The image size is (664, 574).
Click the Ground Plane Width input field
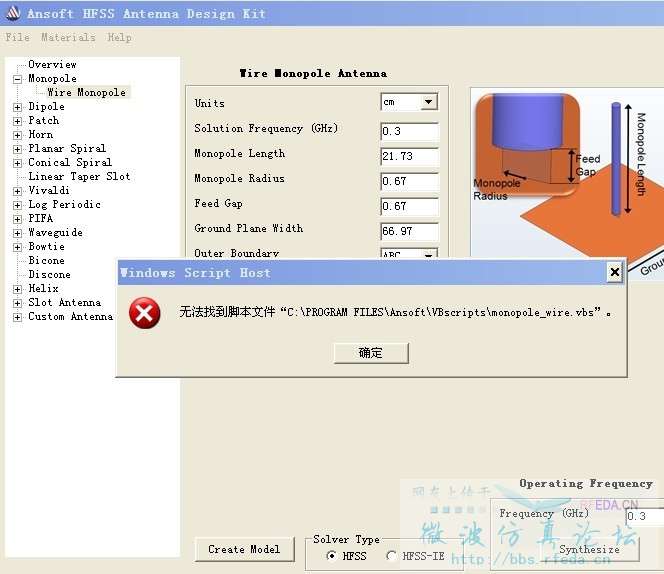click(x=409, y=231)
